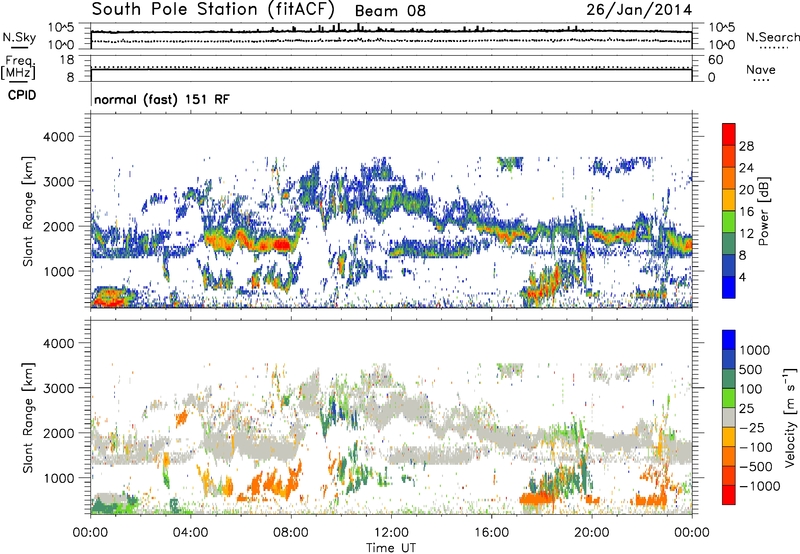800x554 pixels.
Task: Click the 26/Jan/2014 date text
Action: [639, 10]
